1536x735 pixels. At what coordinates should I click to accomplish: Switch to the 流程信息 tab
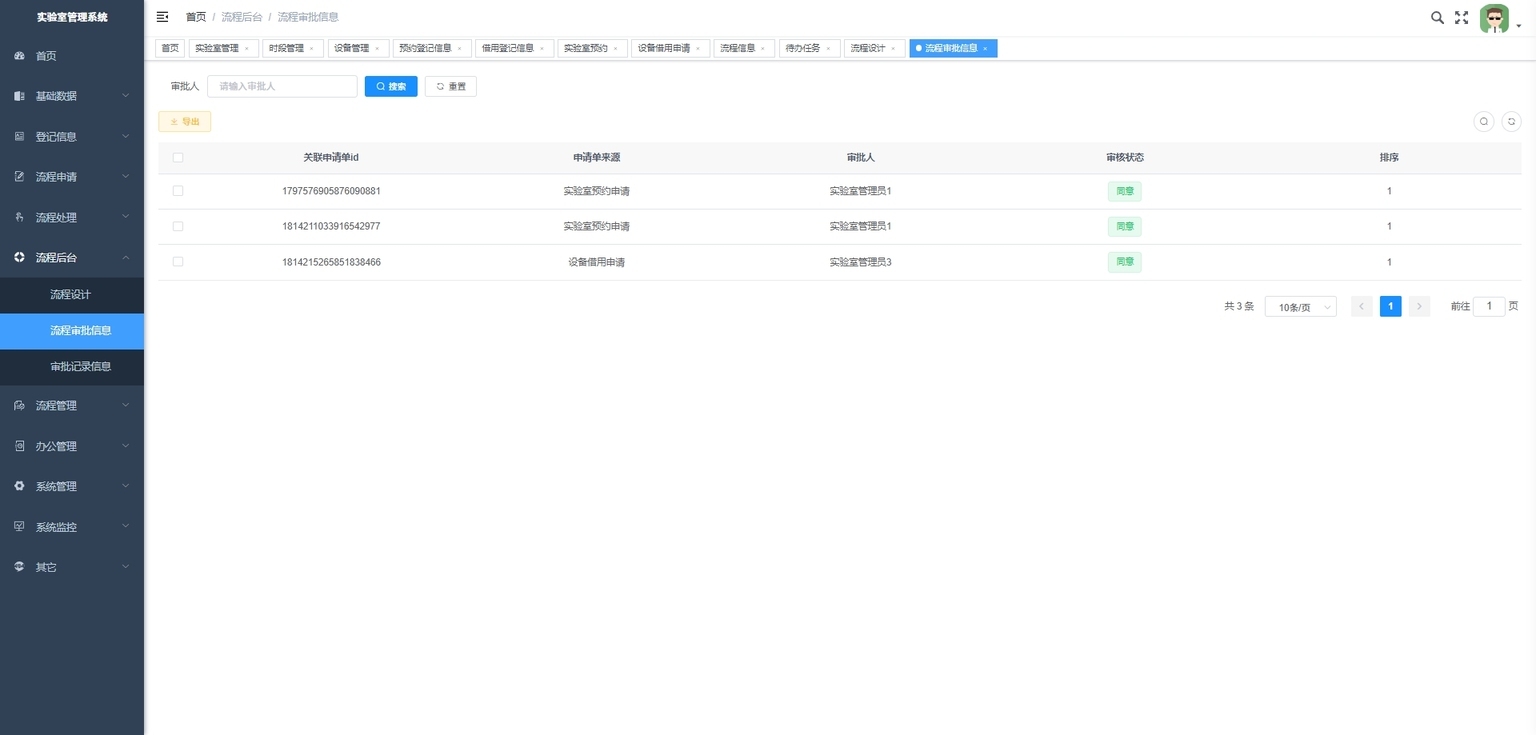click(x=744, y=48)
